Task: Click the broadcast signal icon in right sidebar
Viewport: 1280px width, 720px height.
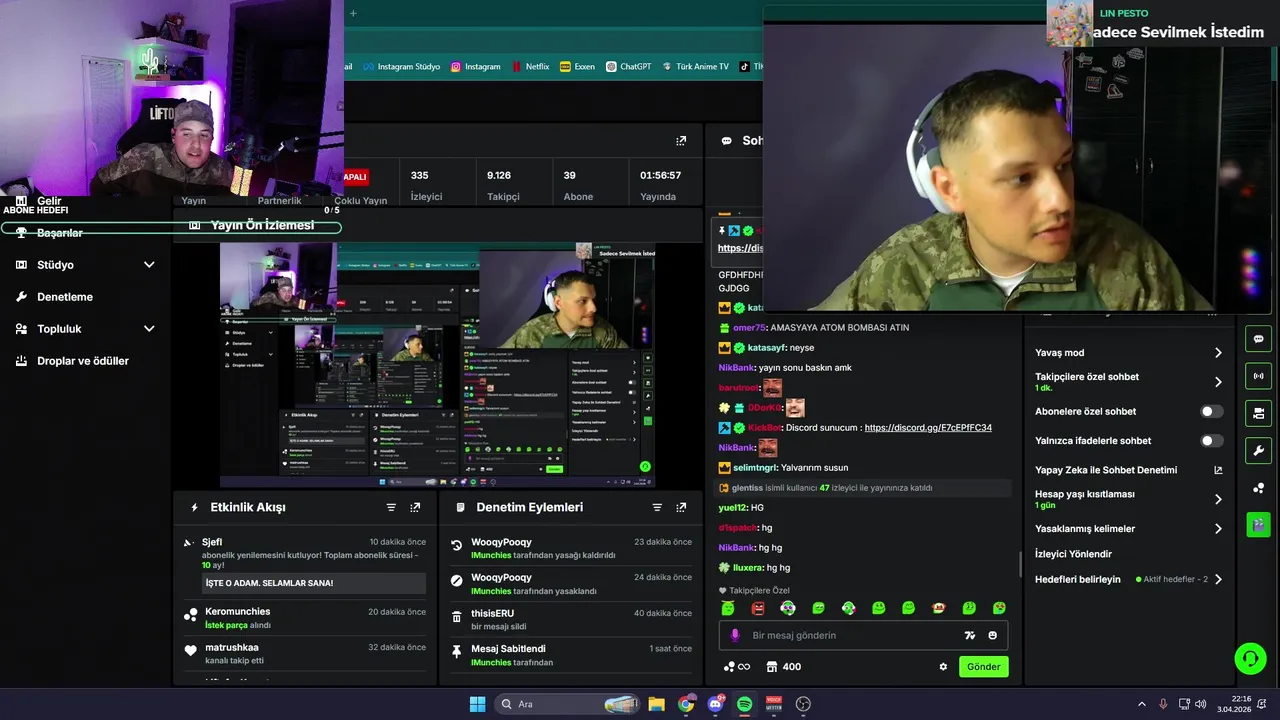Action: (1258, 376)
